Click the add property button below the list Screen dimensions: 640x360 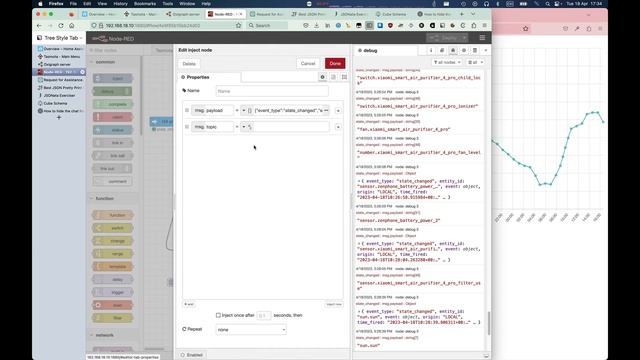[189, 304]
